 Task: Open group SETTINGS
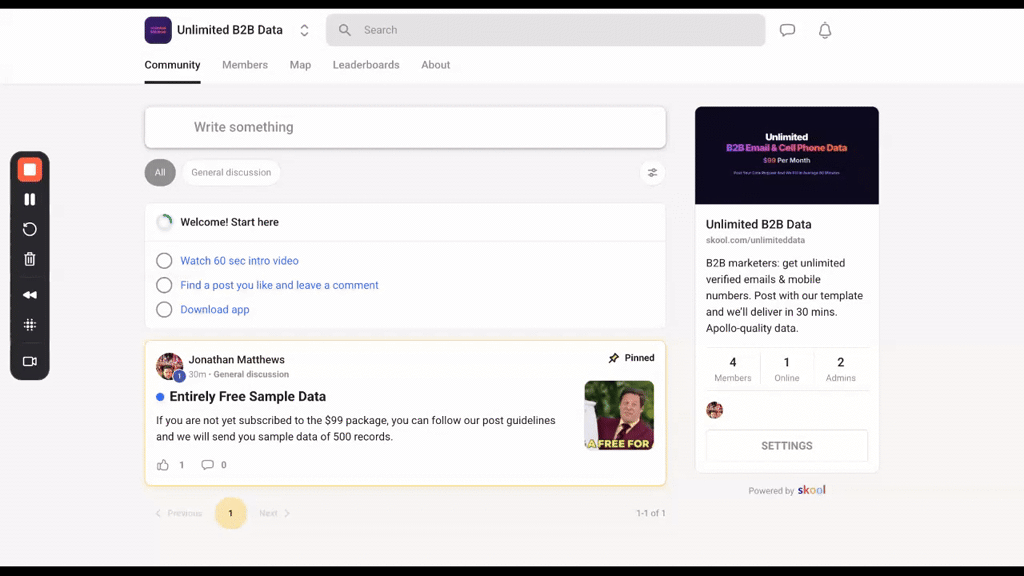(x=787, y=446)
